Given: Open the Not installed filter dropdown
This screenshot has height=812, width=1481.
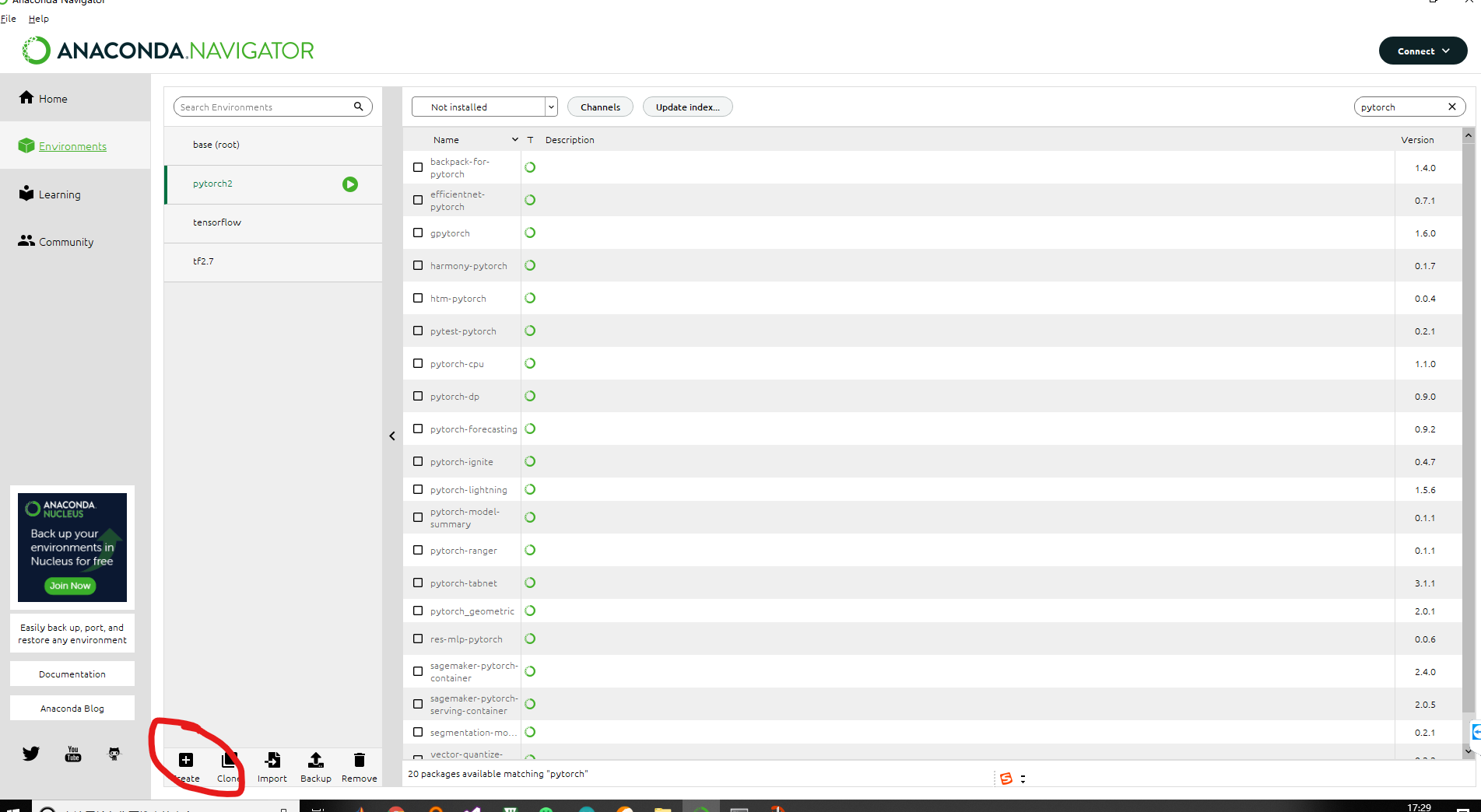Looking at the screenshot, I should (x=485, y=107).
